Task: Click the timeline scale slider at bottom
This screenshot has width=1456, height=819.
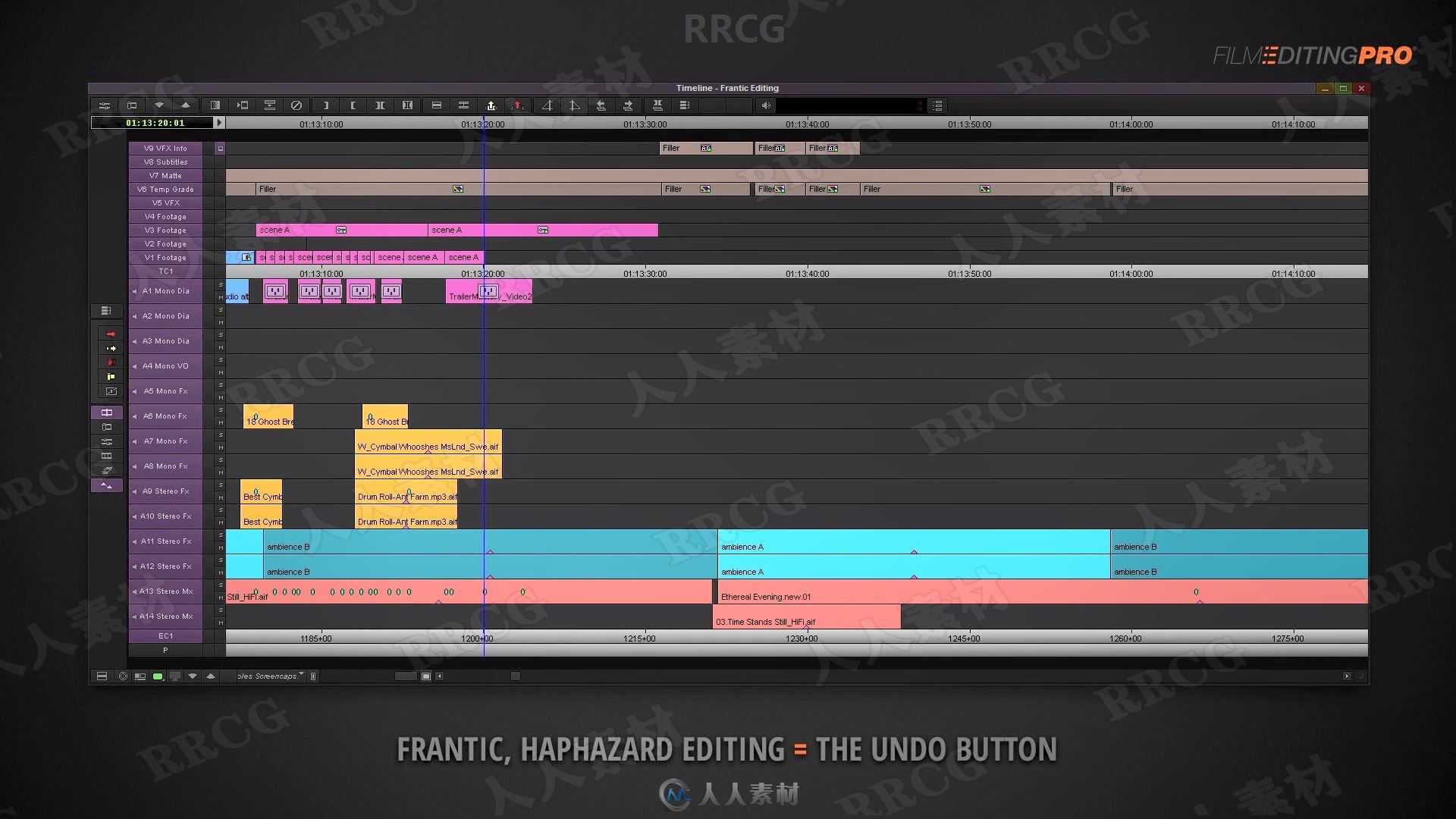Action: [x=406, y=676]
